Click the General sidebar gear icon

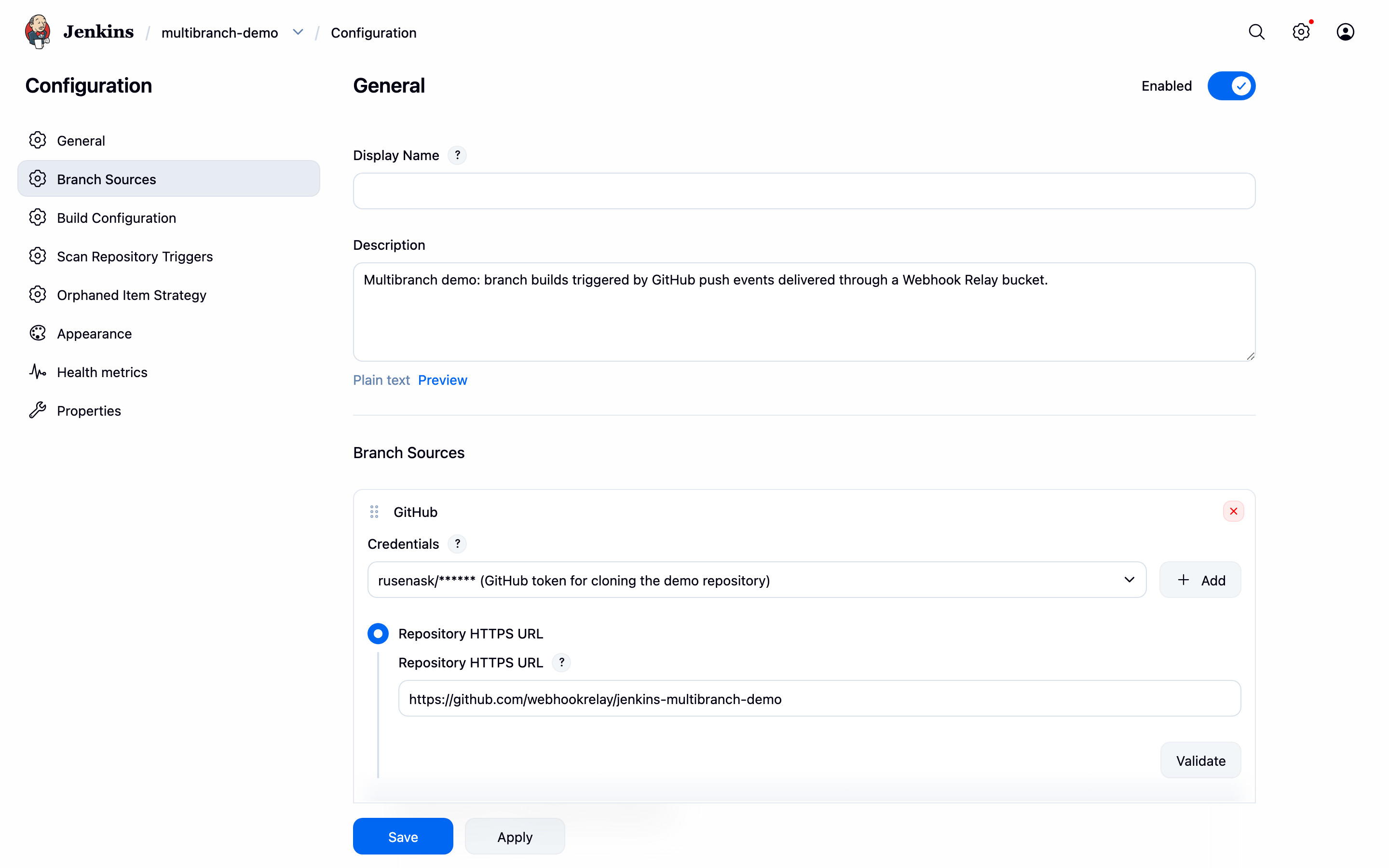point(38,141)
